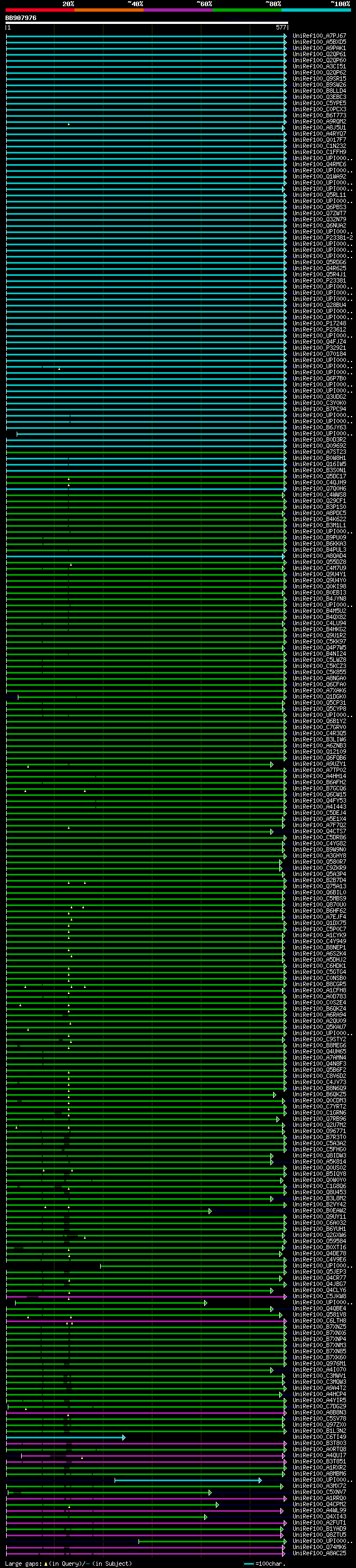The image size is (356, 1568).
Task: Select label UniRef100_Q5RDG6
Action: [x=319, y=263]
